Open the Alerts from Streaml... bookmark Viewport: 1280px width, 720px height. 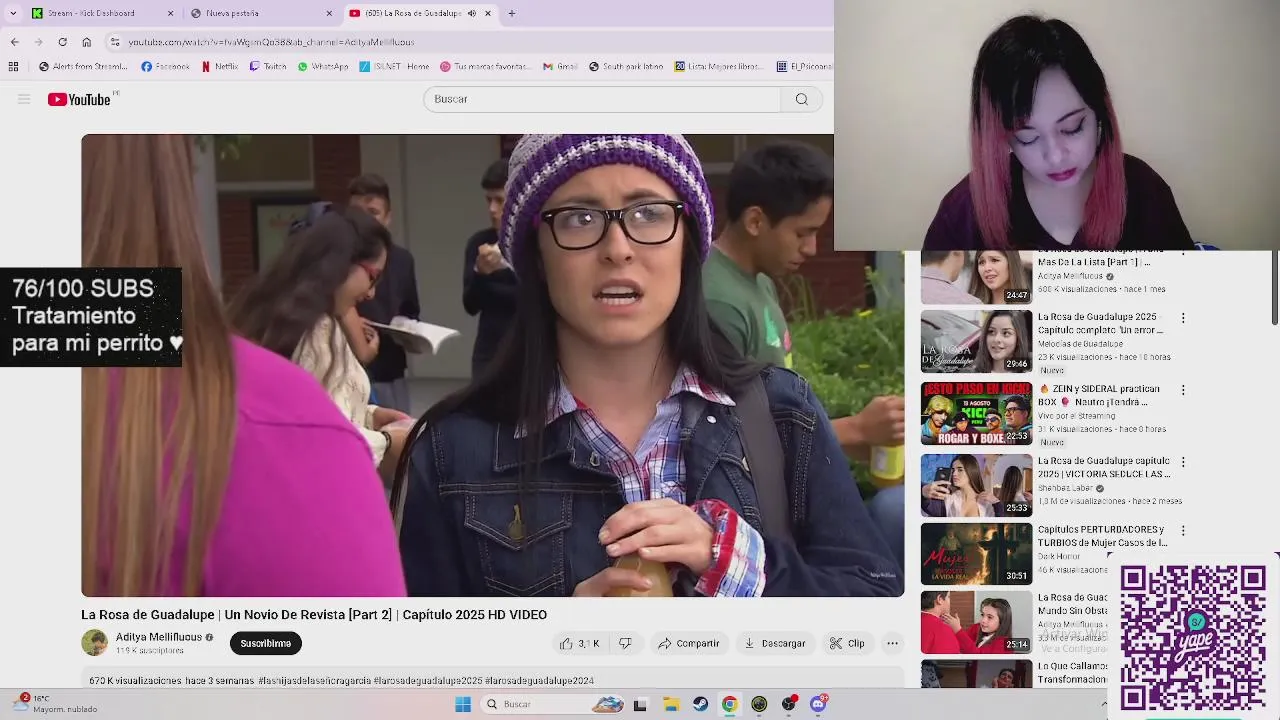[83, 67]
